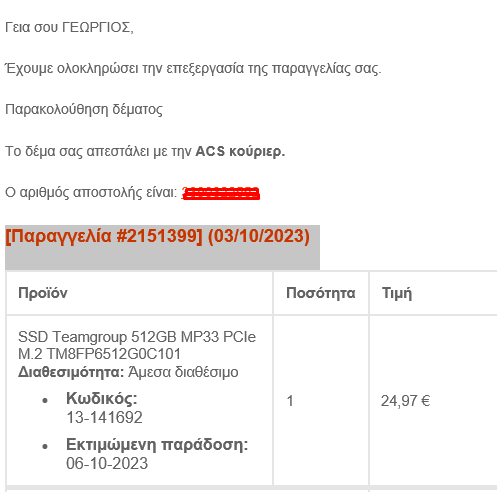497x492 pixels.
Task: Click the Άμεσα διαθέσιμο availability text
Action: (183, 372)
